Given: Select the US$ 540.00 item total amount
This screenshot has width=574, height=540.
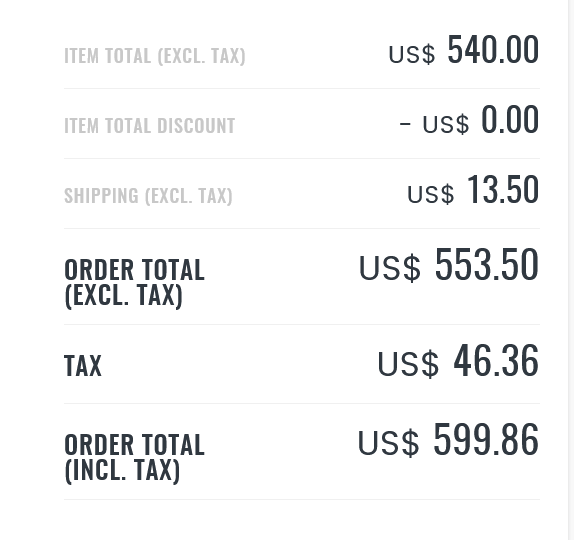Looking at the screenshot, I should point(464,49).
